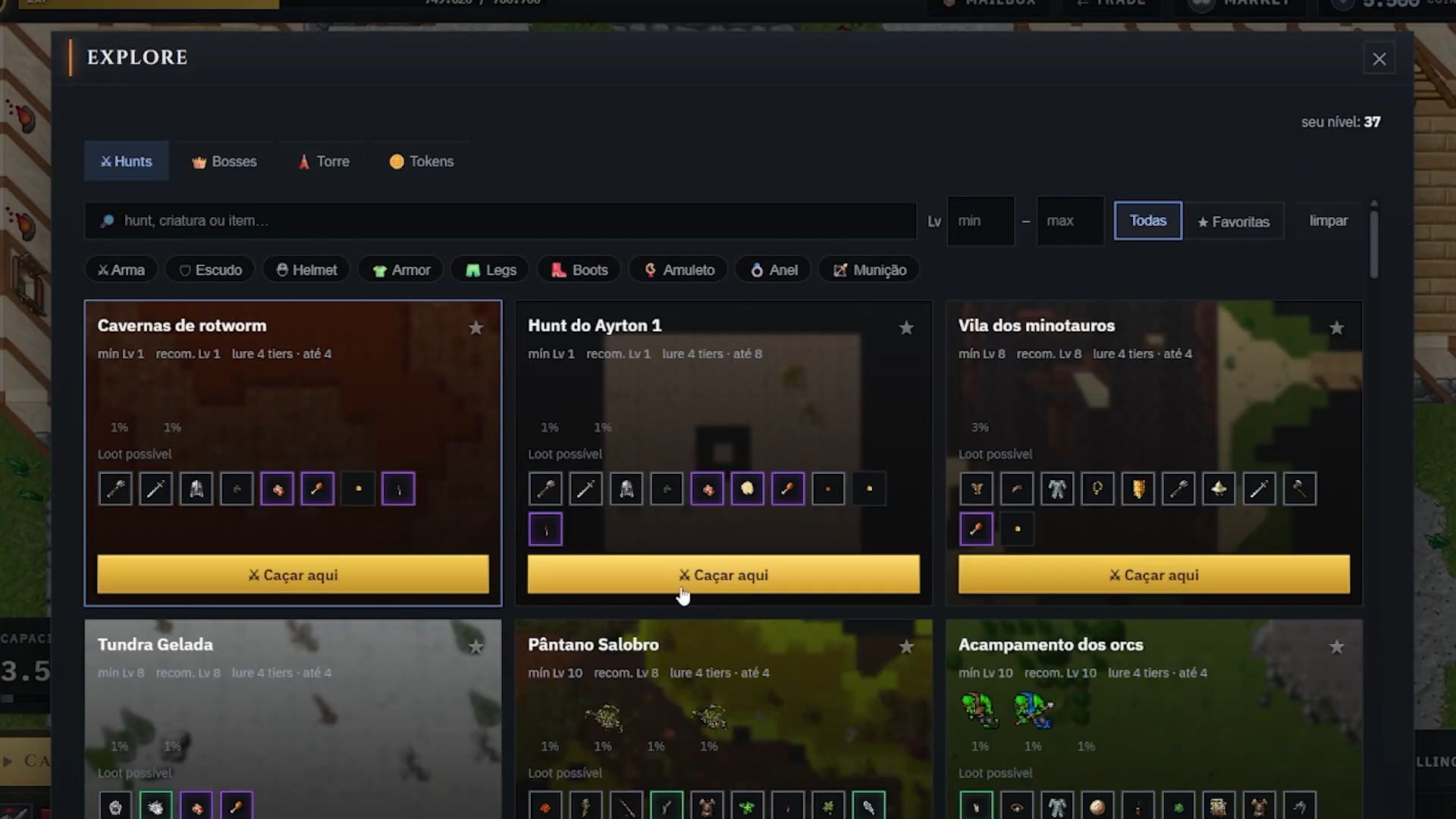The height and width of the screenshot is (819, 1456).
Task: Click the first loot icon in Cavernas de rotworm
Action: [115, 489]
